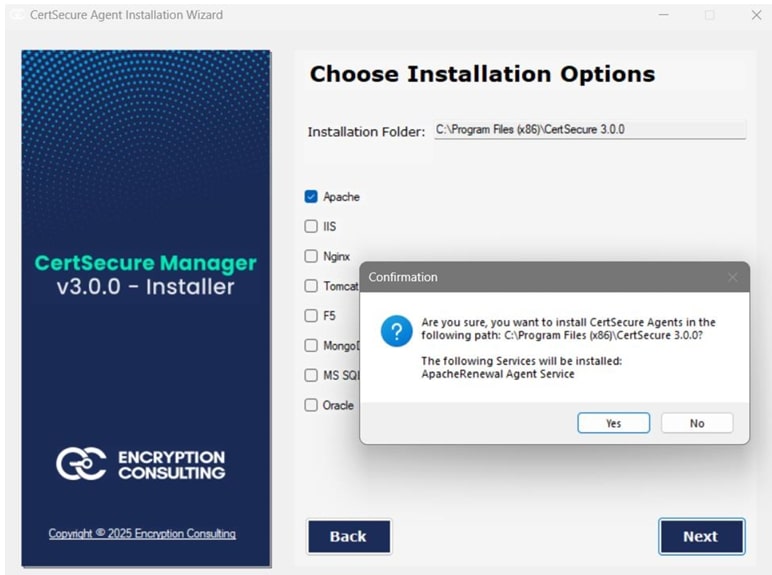The image size is (772, 575).
Task: Close the Confirmation dialog with its X
Action: (x=733, y=277)
